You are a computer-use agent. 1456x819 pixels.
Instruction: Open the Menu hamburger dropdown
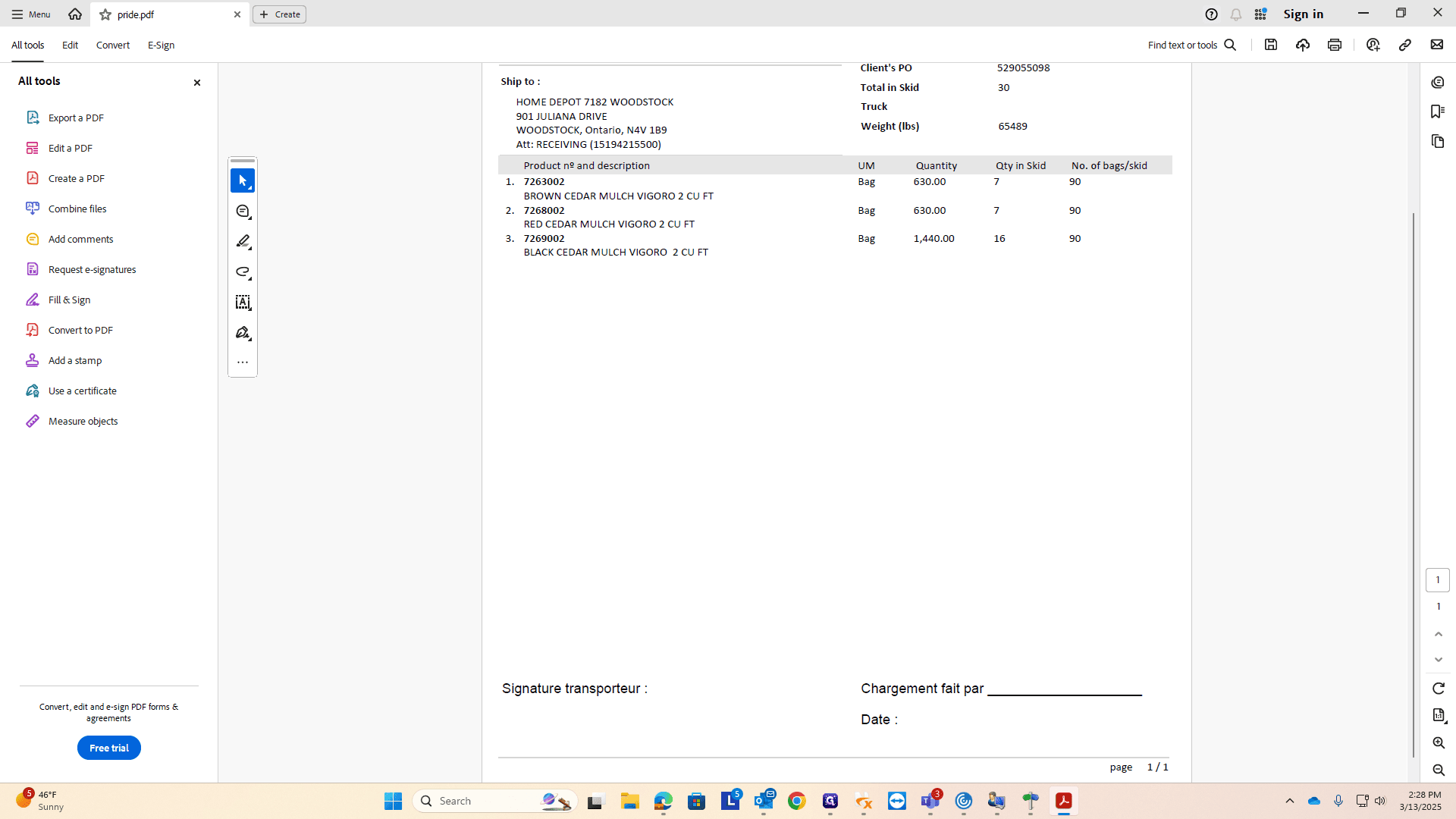[31, 14]
